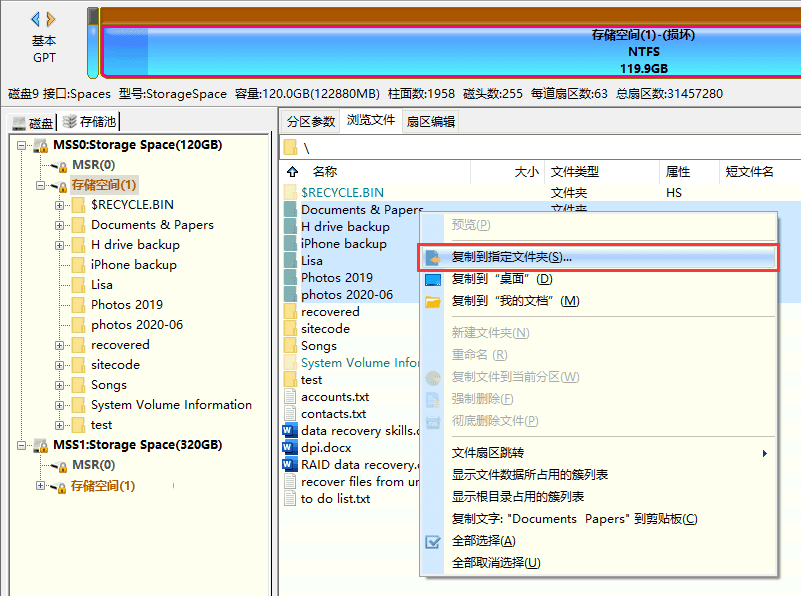Image resolution: width=801 pixels, height=596 pixels.
Task: Click the Word icon of dpi.docx
Action: coord(288,447)
